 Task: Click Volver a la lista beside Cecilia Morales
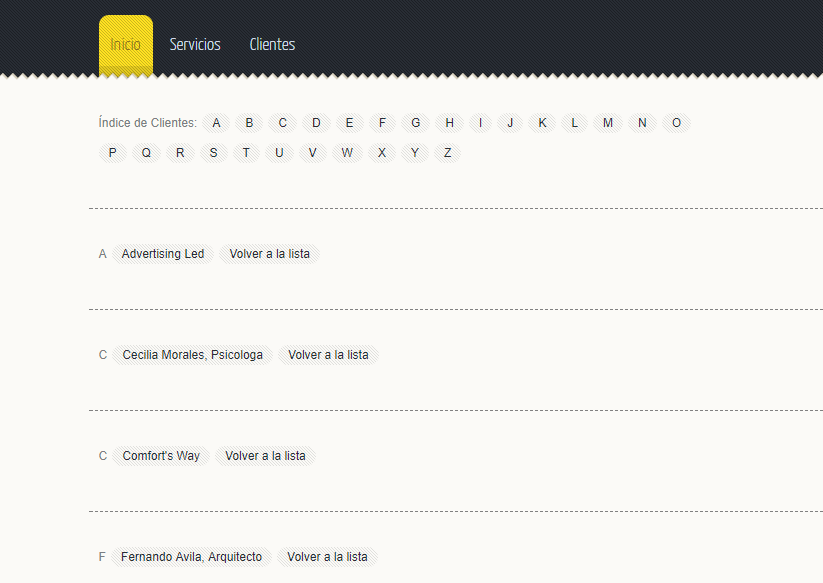tap(328, 355)
